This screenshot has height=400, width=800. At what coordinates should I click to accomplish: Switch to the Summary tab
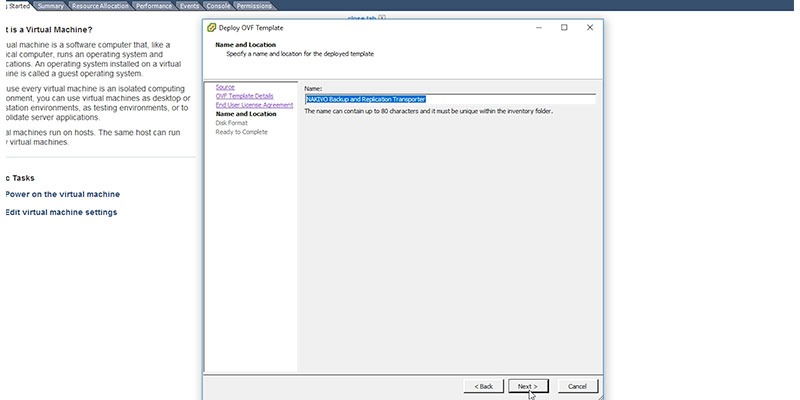[x=51, y=6]
